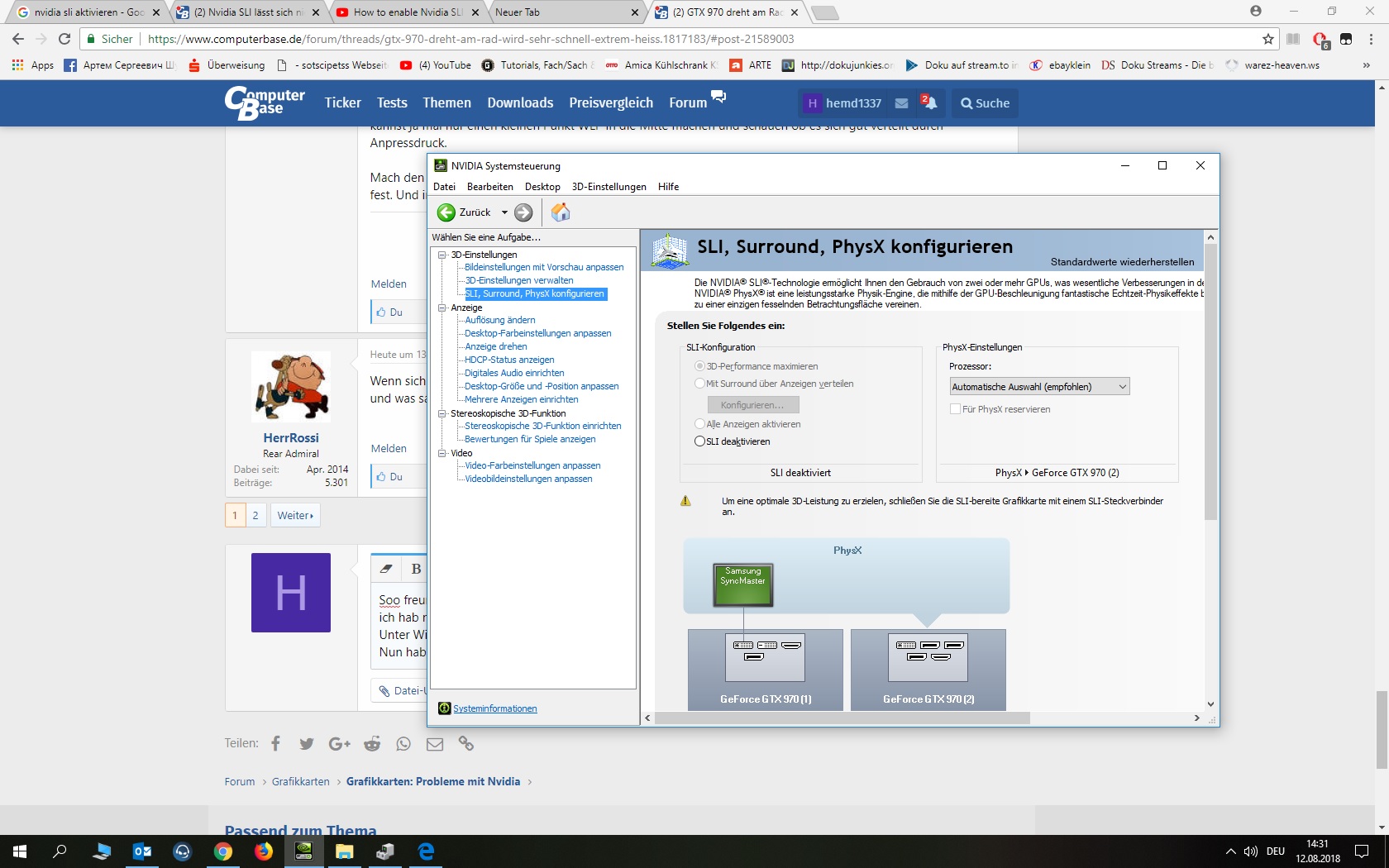This screenshot has width=1389, height=868.
Task: Click the ComputerBase logo
Action: tap(265, 103)
